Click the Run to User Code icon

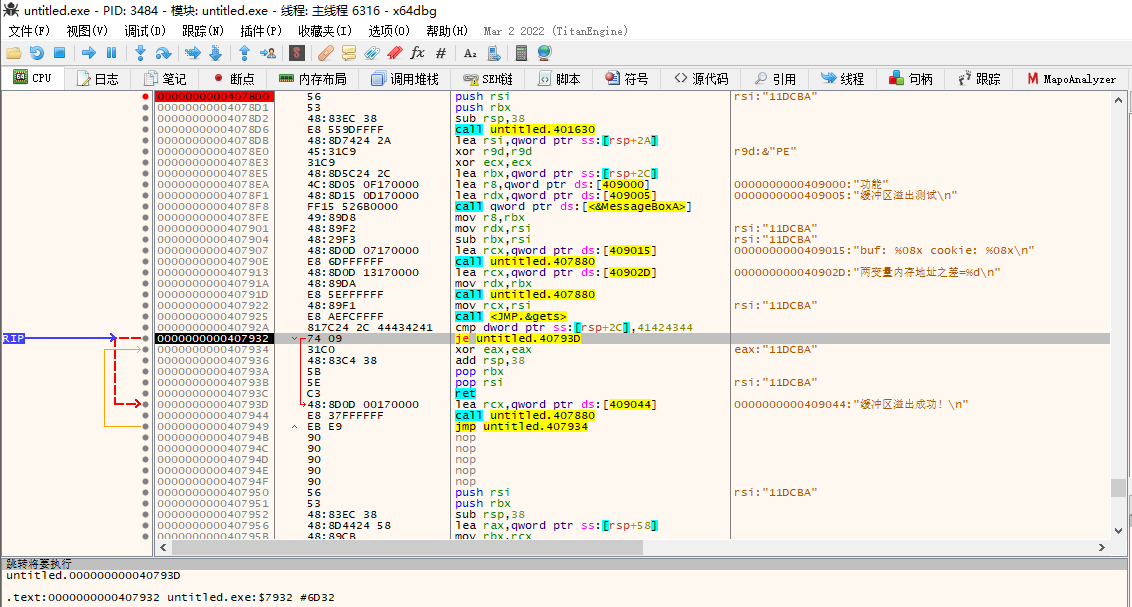tap(268, 53)
